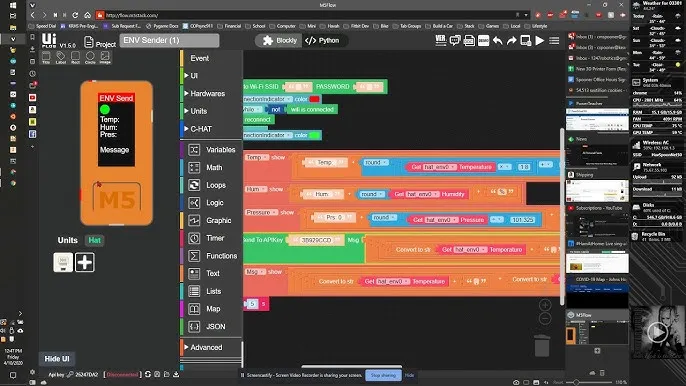Open the Event block category

(200, 58)
